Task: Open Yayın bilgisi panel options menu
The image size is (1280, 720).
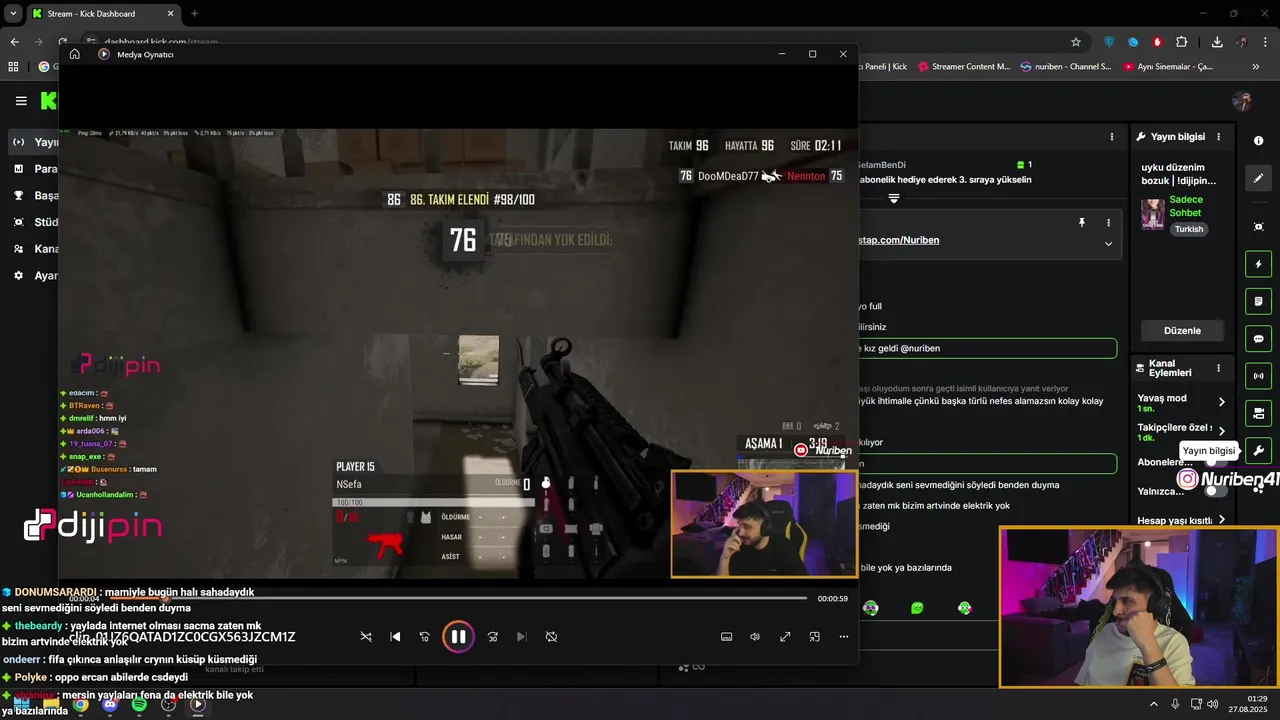Action: click(1218, 137)
